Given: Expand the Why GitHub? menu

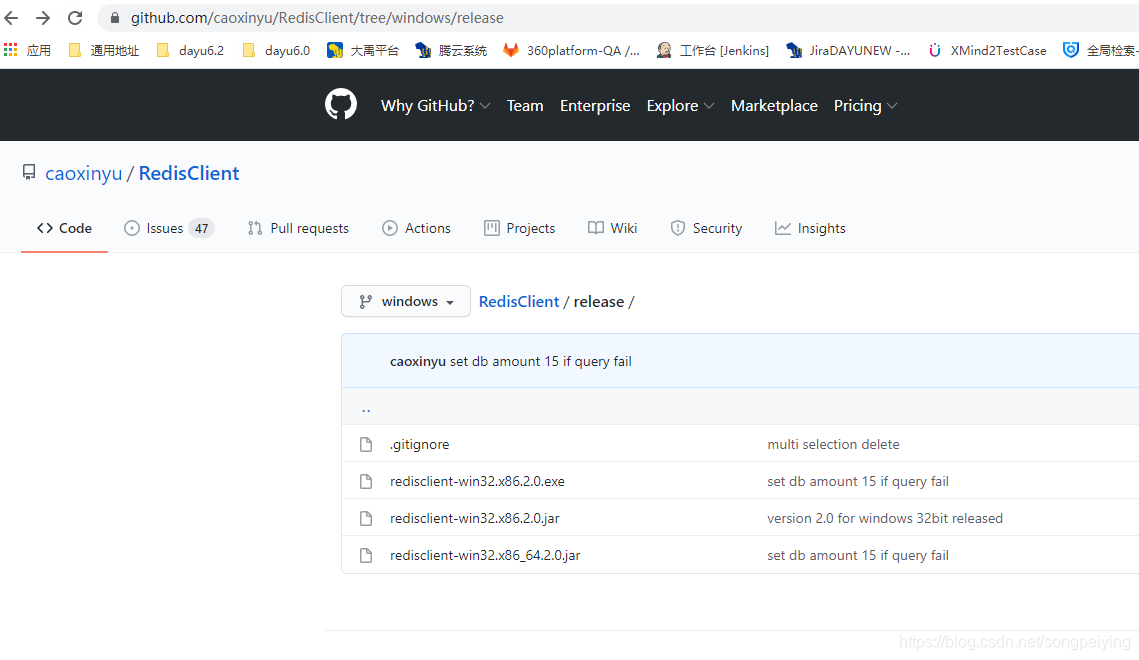Looking at the screenshot, I should [x=435, y=106].
